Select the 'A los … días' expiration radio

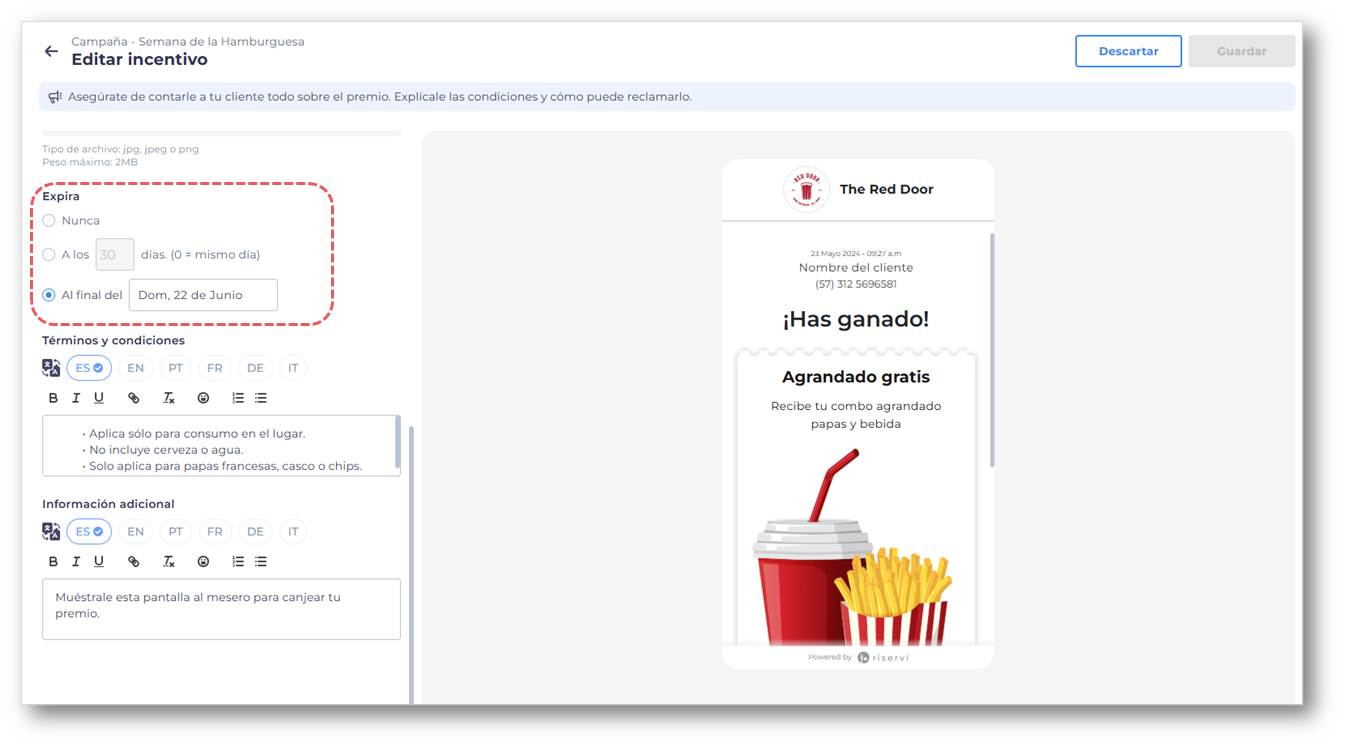[x=49, y=254]
